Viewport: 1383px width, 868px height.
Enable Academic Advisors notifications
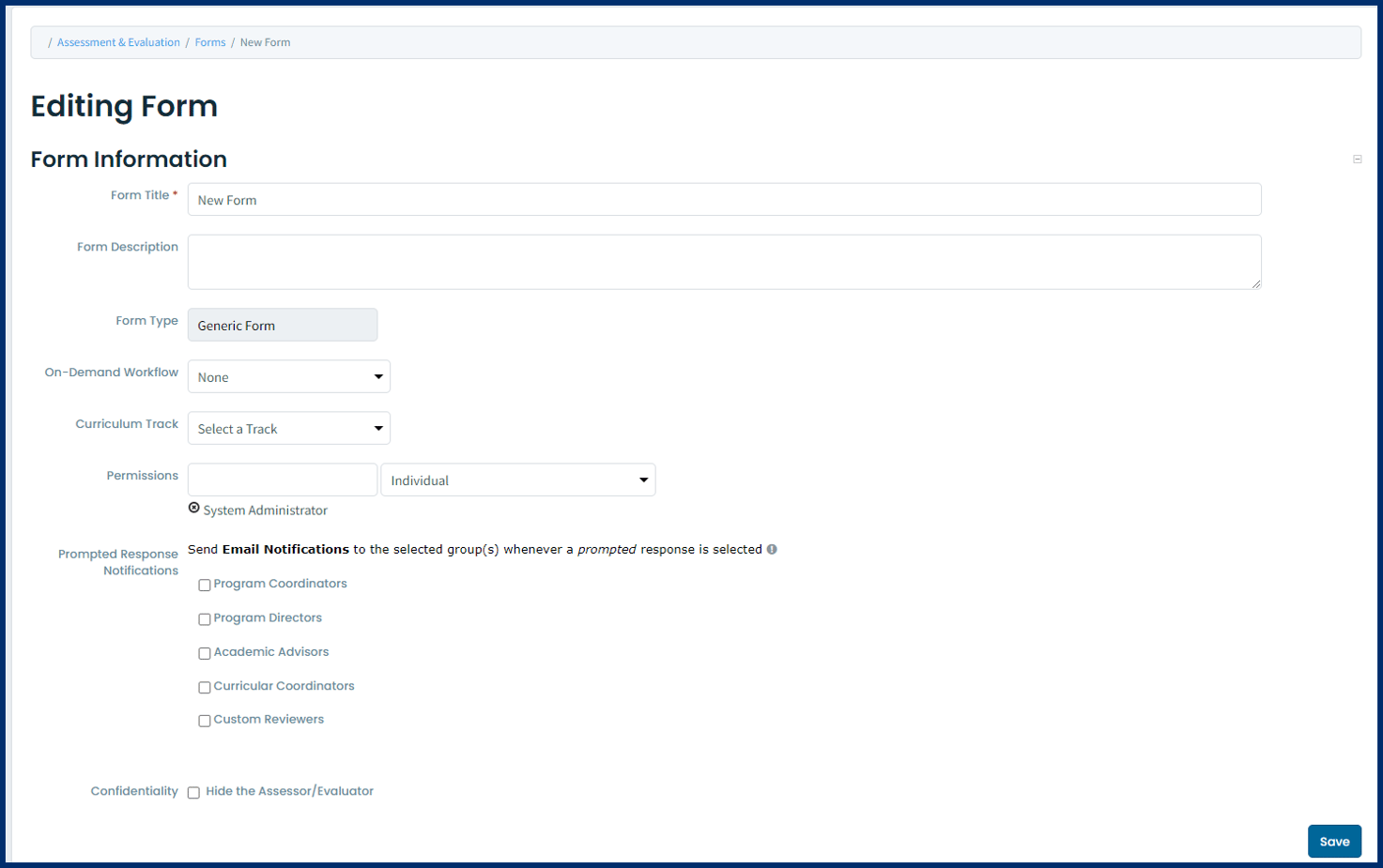coord(204,653)
